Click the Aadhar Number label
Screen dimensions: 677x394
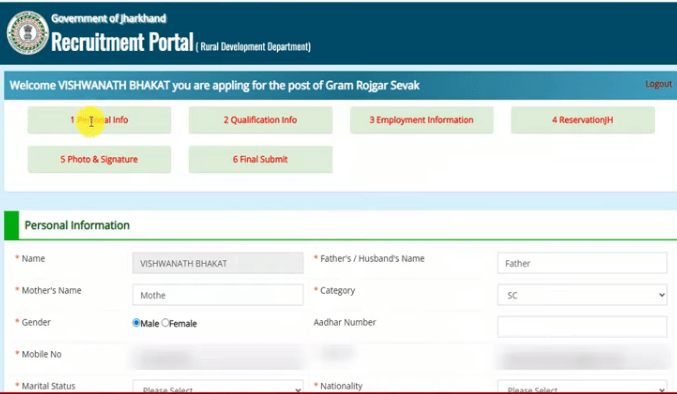pos(345,322)
